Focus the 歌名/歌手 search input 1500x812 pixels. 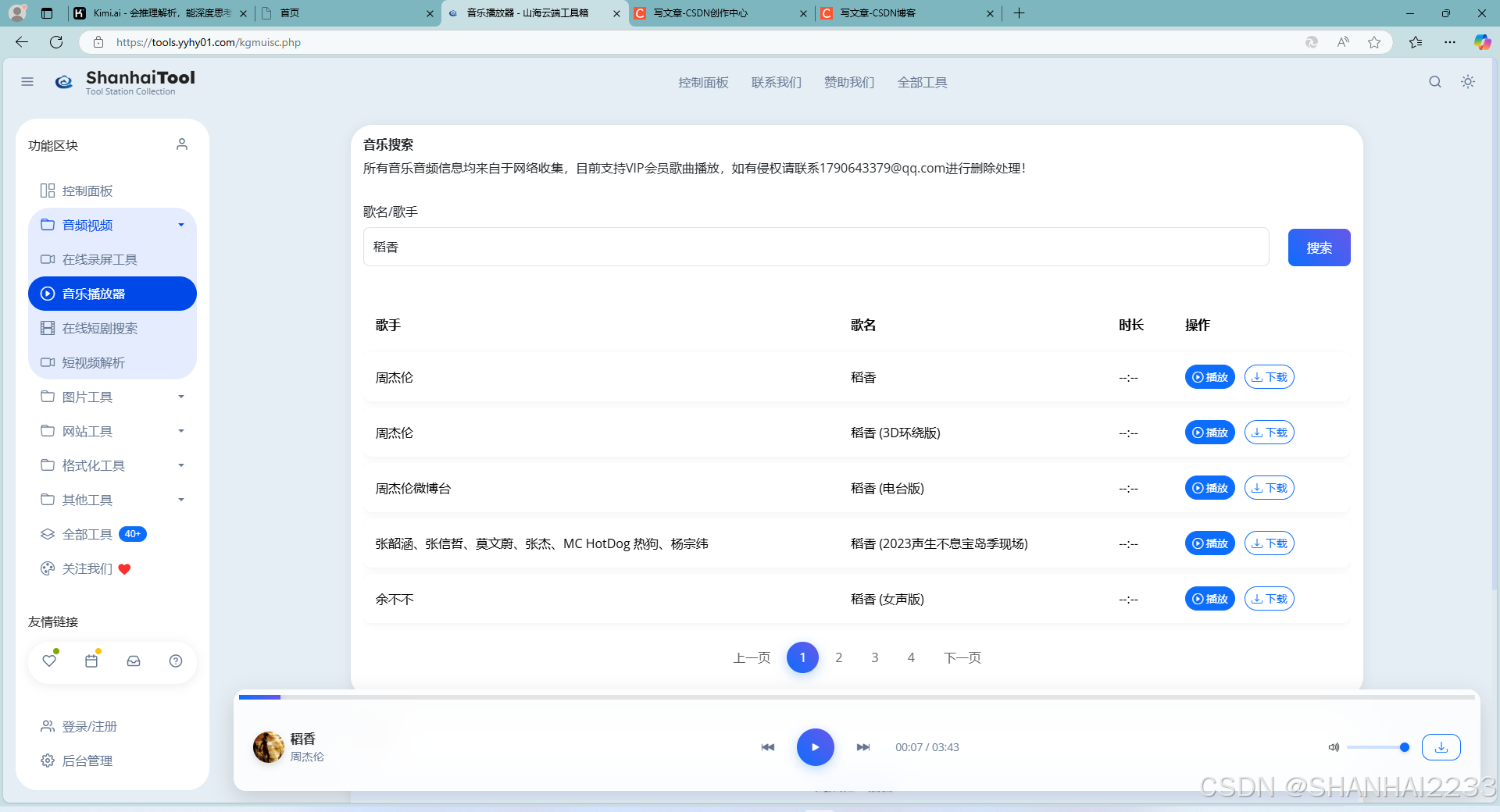(x=816, y=247)
